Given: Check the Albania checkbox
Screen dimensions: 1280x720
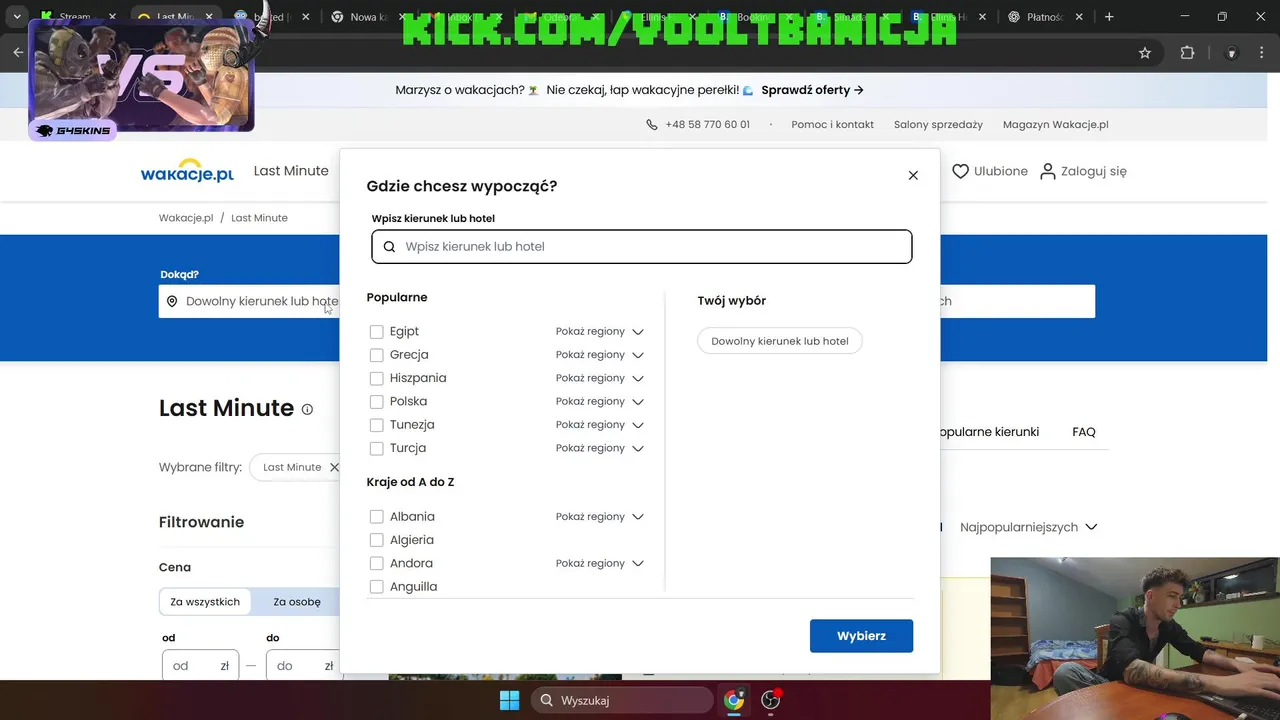Looking at the screenshot, I should click(x=377, y=517).
